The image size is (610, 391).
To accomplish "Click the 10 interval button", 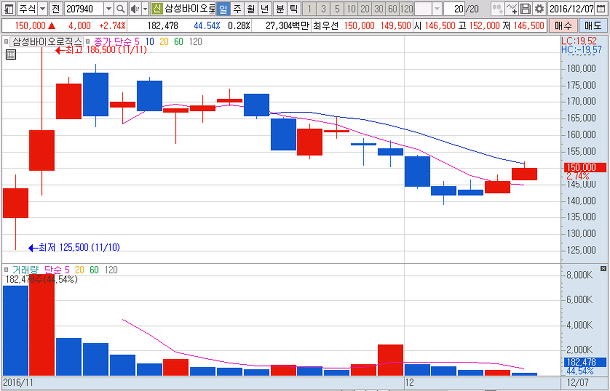I will [351, 8].
